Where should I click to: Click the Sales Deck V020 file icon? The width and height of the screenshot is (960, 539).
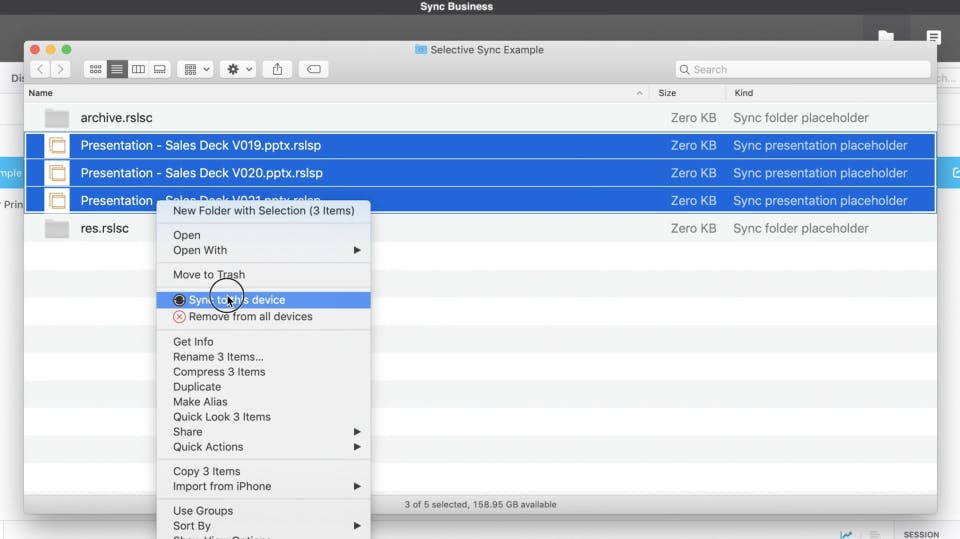pyautogui.click(x=58, y=173)
